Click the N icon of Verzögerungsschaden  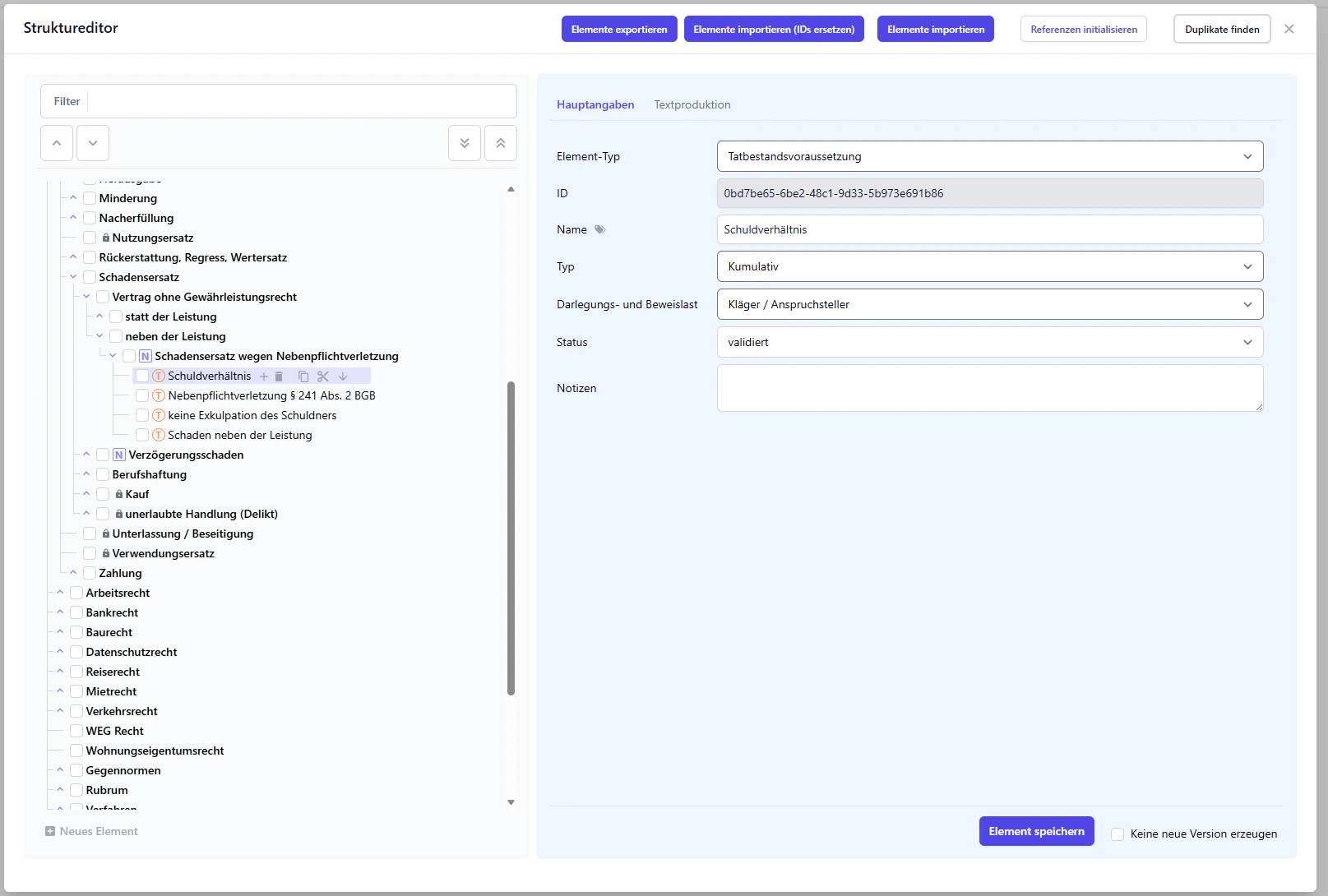(x=119, y=455)
